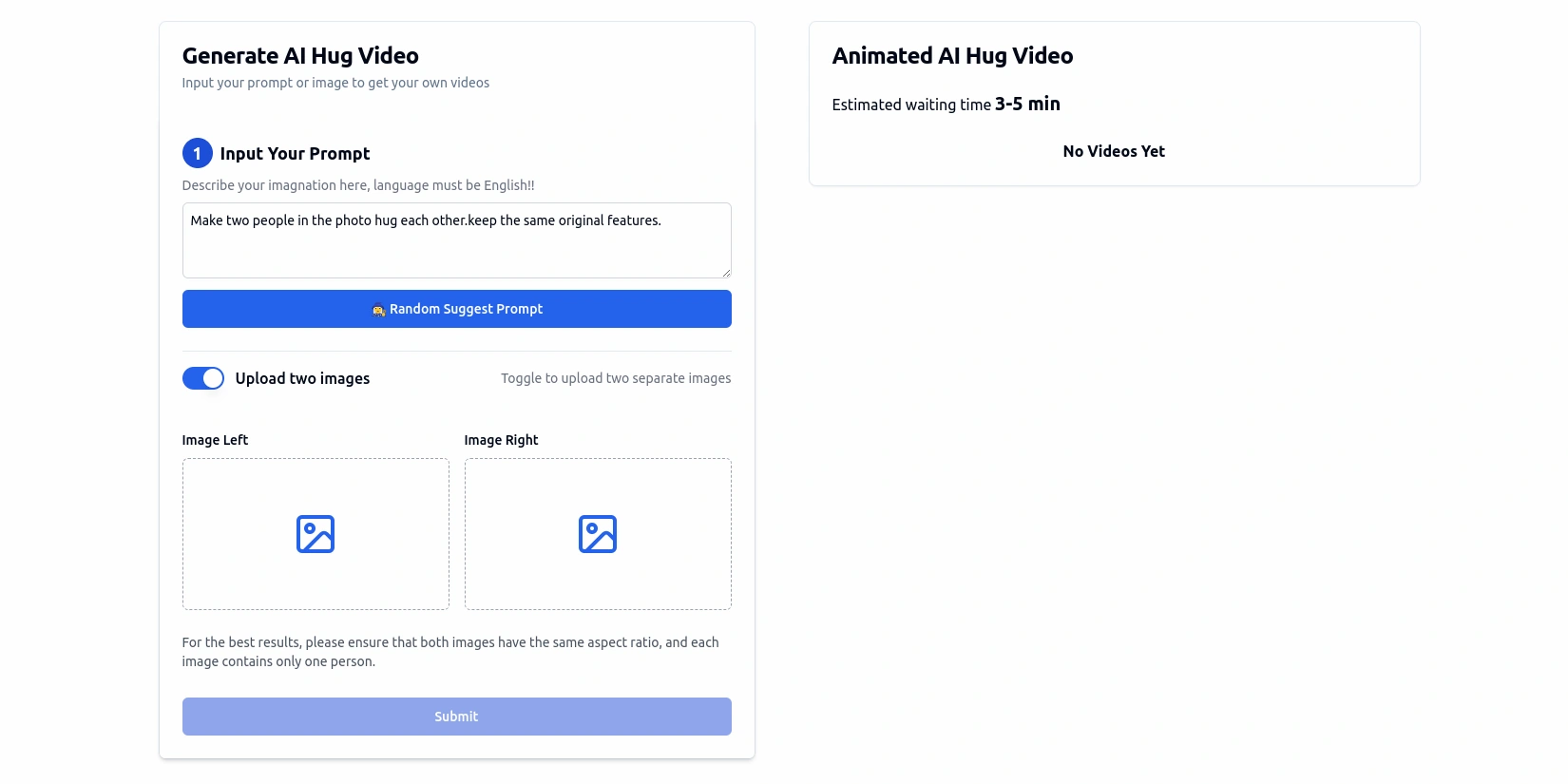Click the "Input Your Prompt" section title

pyautogui.click(x=295, y=154)
